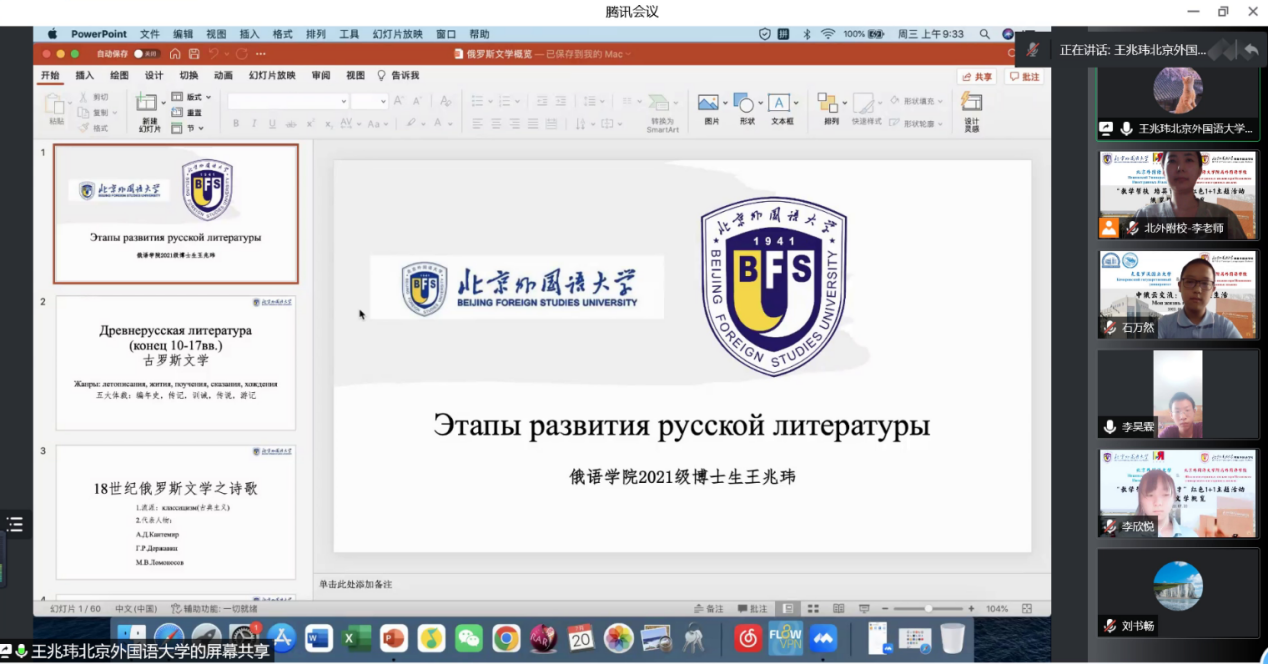Select slide 3 thumbnail 18世纪俄罗斯文学之诗歌
Viewport: 1268px width, 664px height.
176,512
